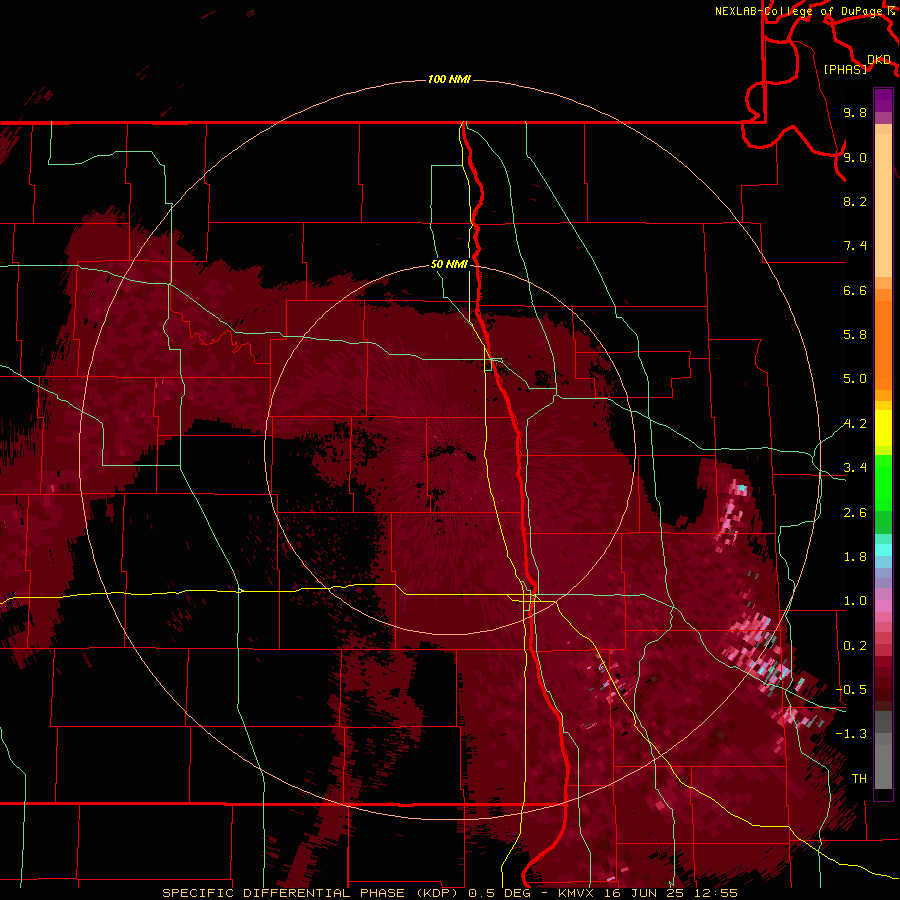Click the 3.4 scale value
Screen dimensions: 900x900
pos(855,468)
